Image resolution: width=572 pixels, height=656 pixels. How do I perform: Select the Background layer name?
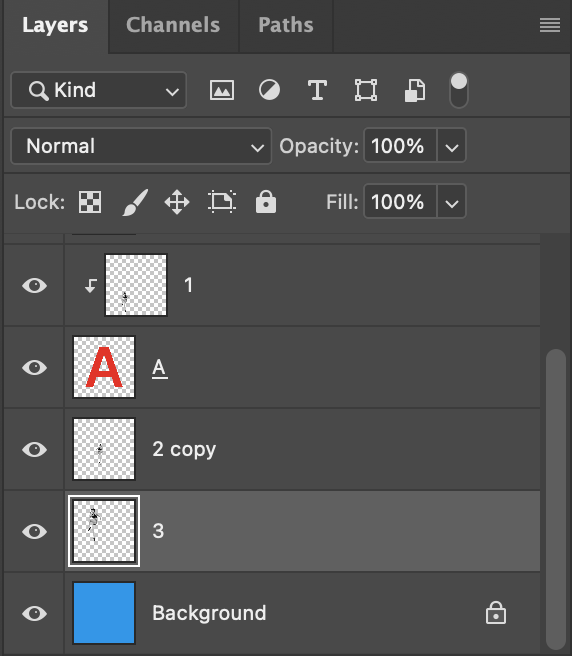(x=209, y=613)
